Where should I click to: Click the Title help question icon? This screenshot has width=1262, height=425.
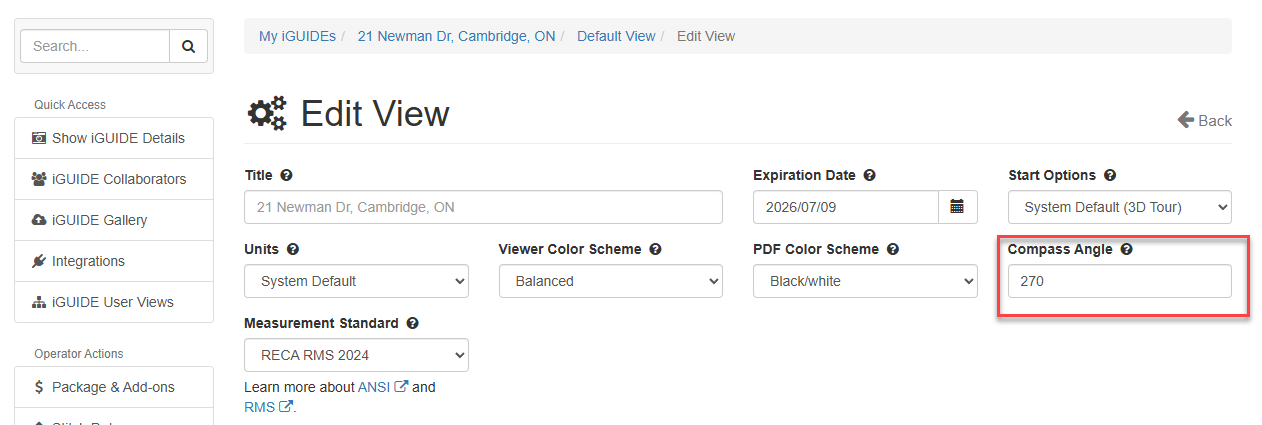[287, 175]
